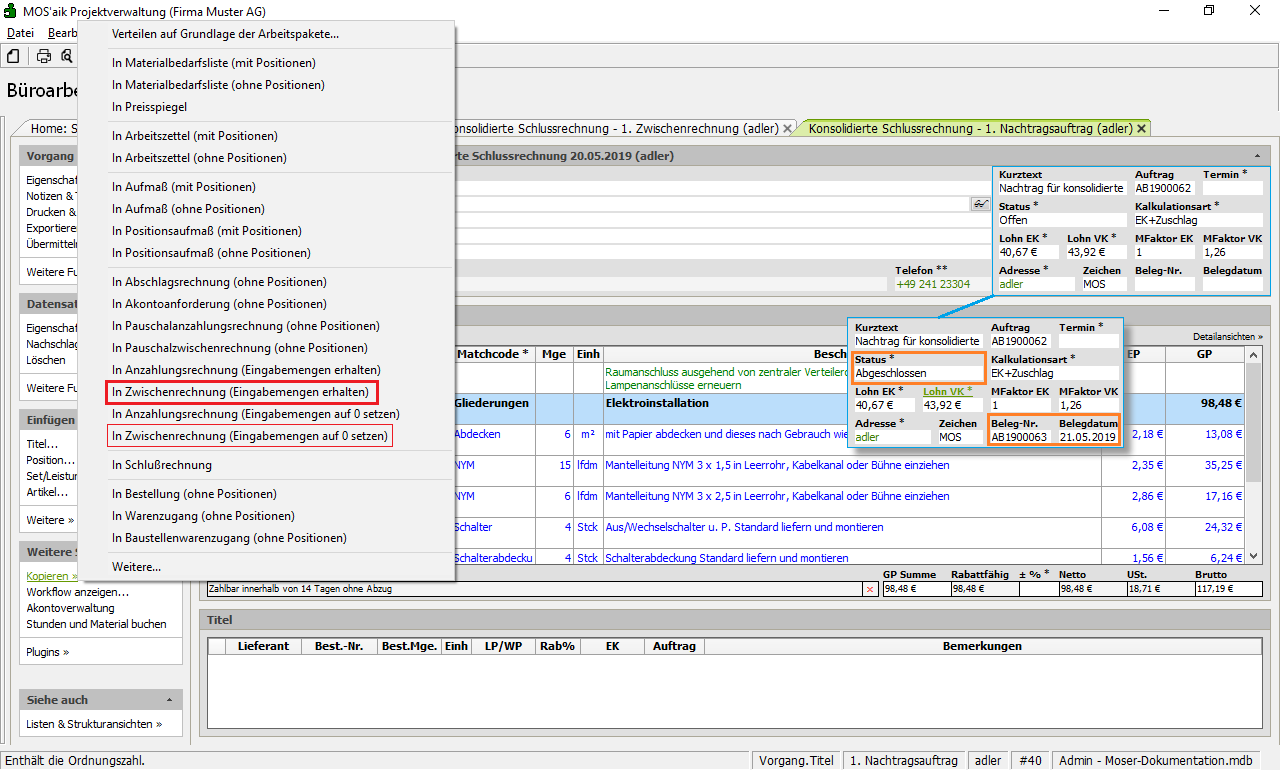
Task: Close the 1. Zwischenrechnung tab
Action: [x=788, y=129]
